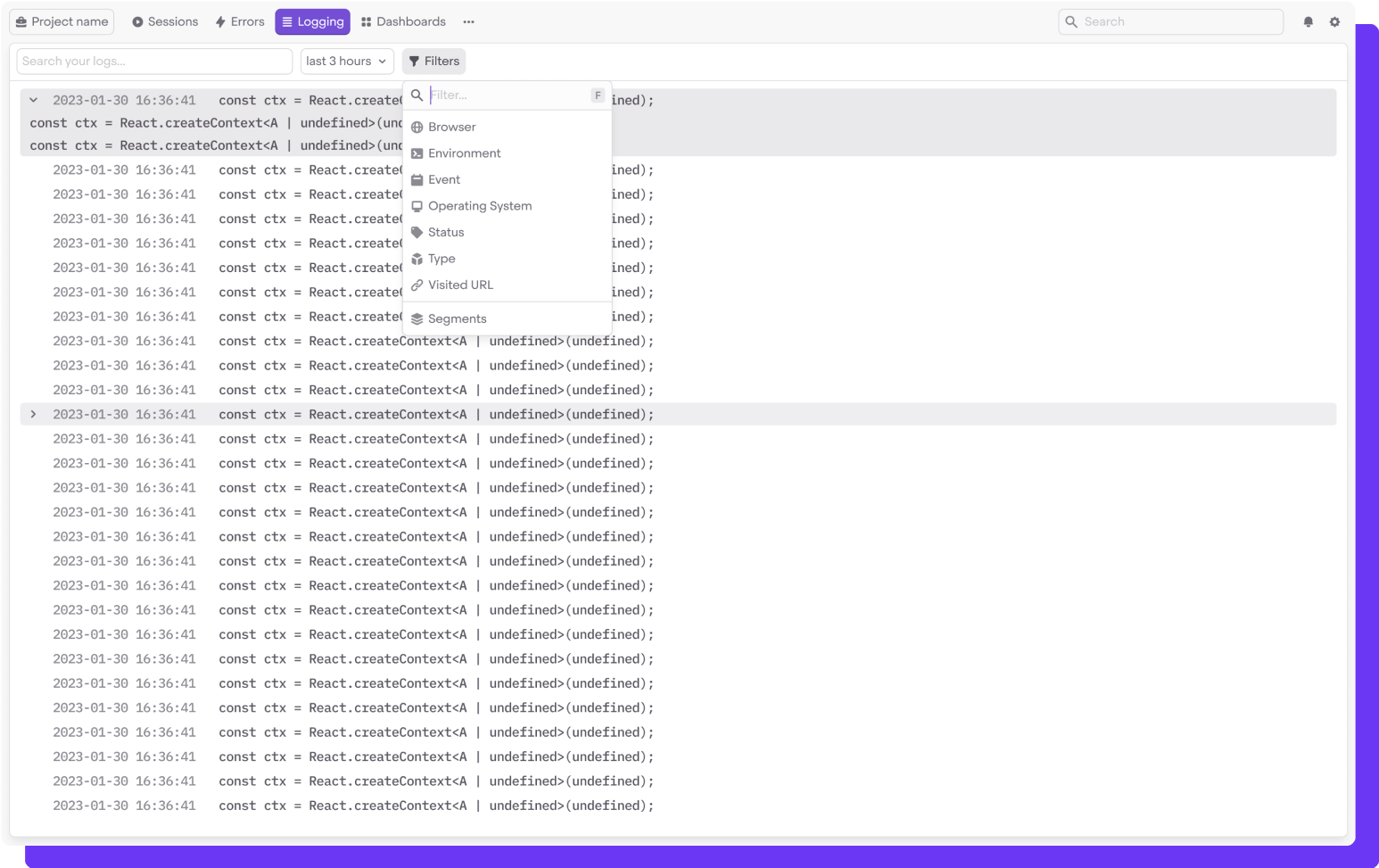
Task: Click the Logging lines icon
Action: coord(287,21)
